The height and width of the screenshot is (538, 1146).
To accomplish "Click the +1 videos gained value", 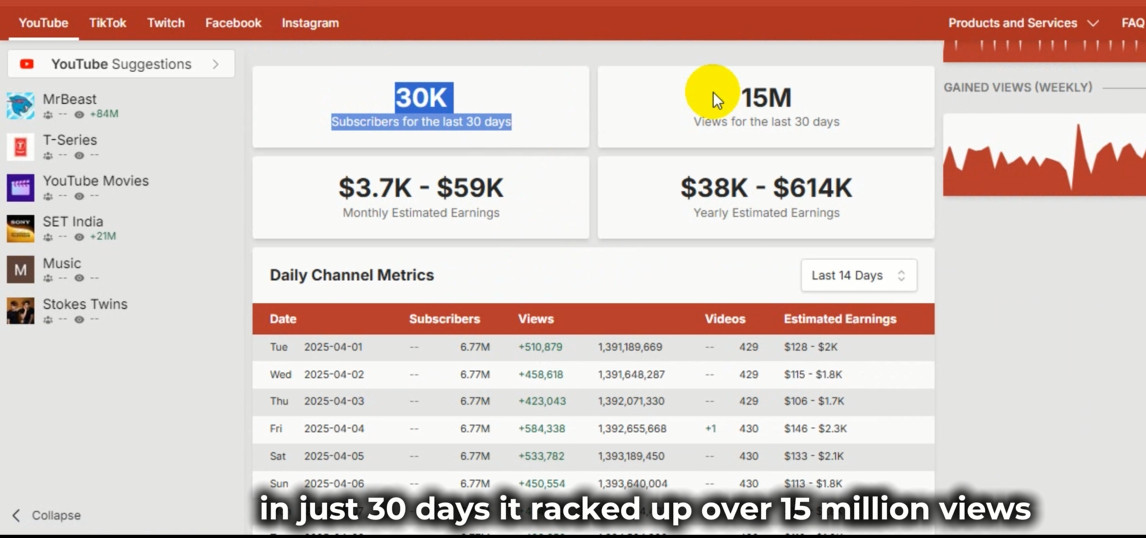I will 710,428.
